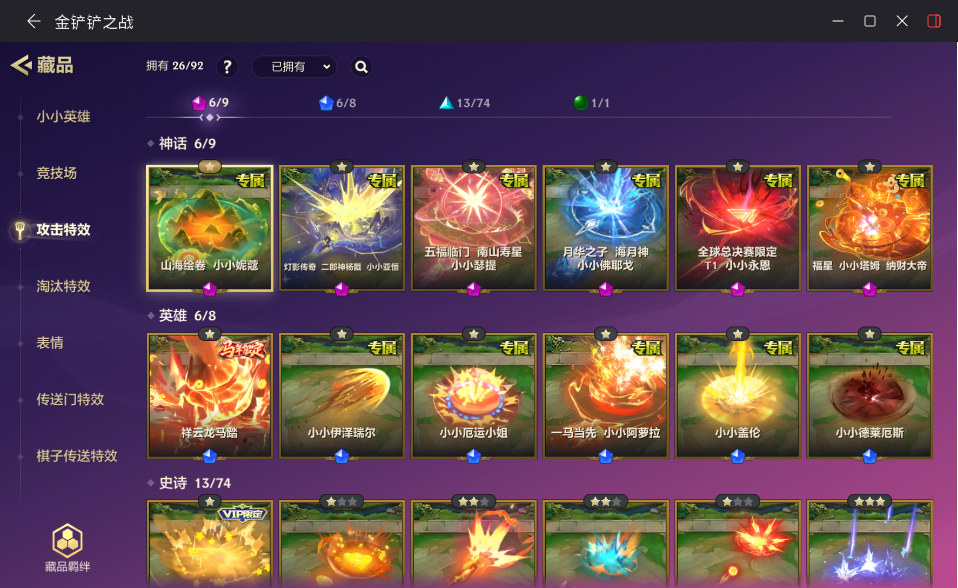
Task: Select purple gem 6/9 rarity filter
Action: [x=210, y=103]
